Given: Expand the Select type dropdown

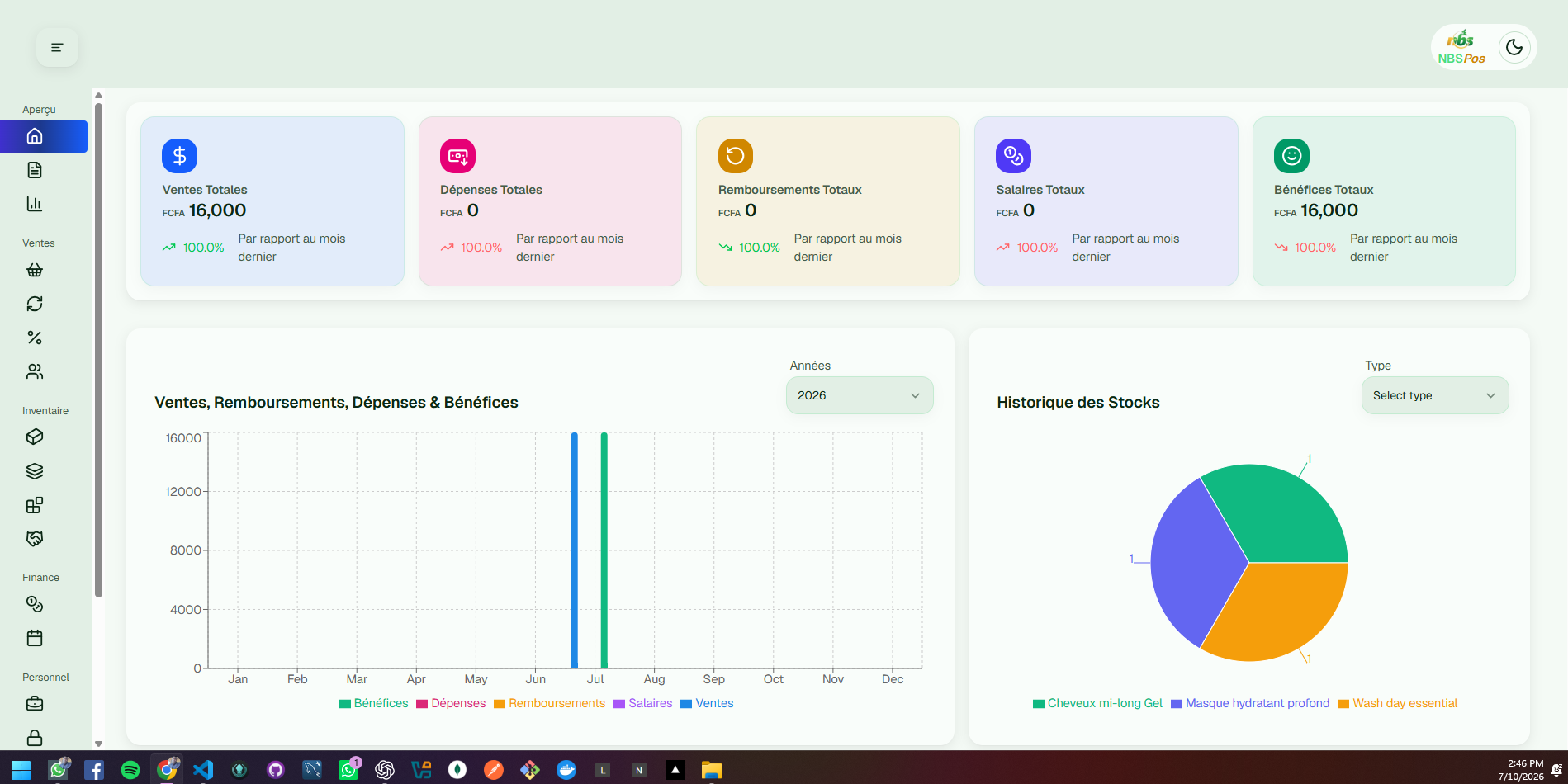Looking at the screenshot, I should 1435,395.
